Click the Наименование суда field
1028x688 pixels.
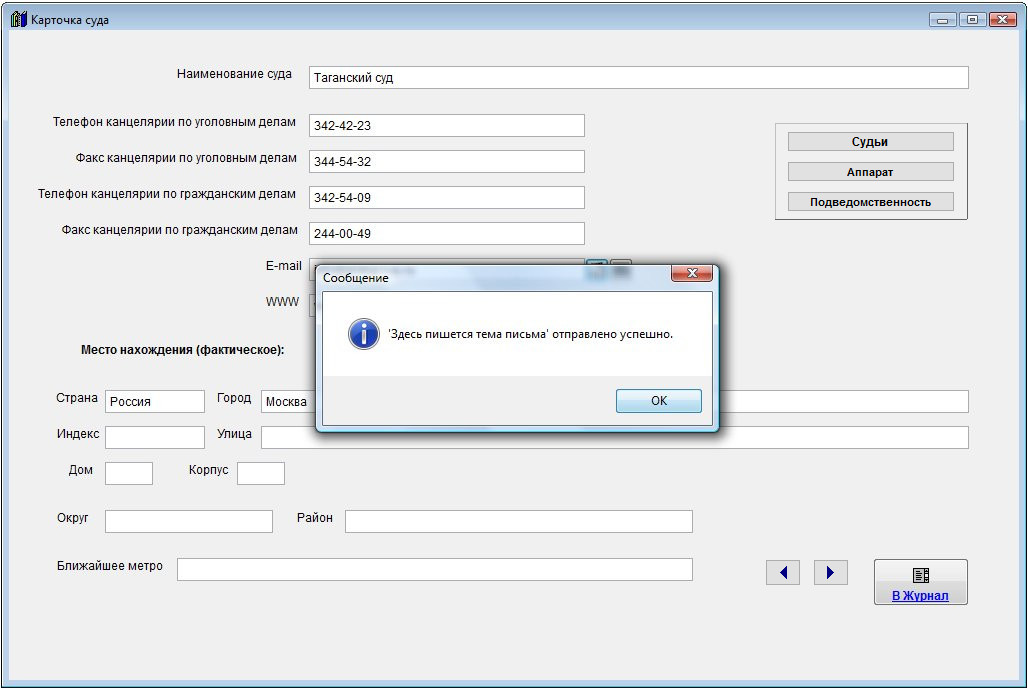pos(639,77)
